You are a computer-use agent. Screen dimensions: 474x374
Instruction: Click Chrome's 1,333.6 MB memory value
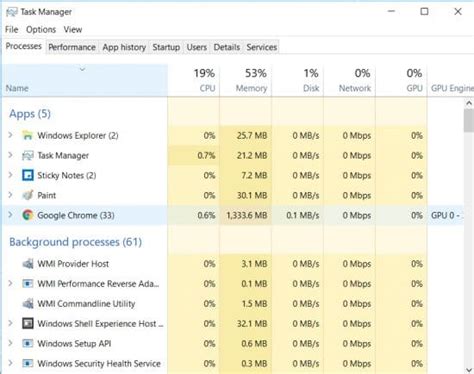coord(247,216)
